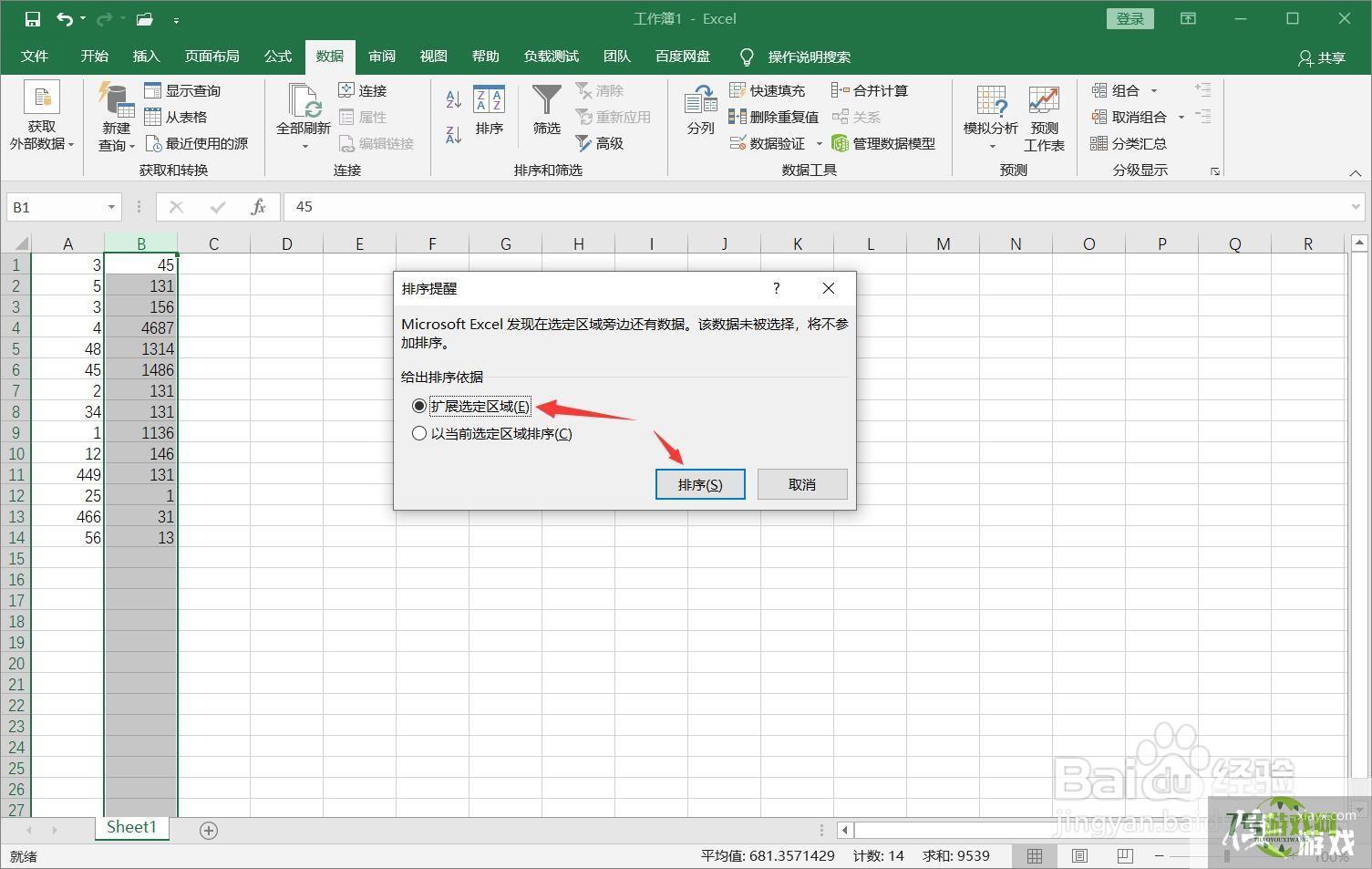Click the zoom out minus in status bar
This screenshot has width=1372, height=869.
tap(1160, 855)
